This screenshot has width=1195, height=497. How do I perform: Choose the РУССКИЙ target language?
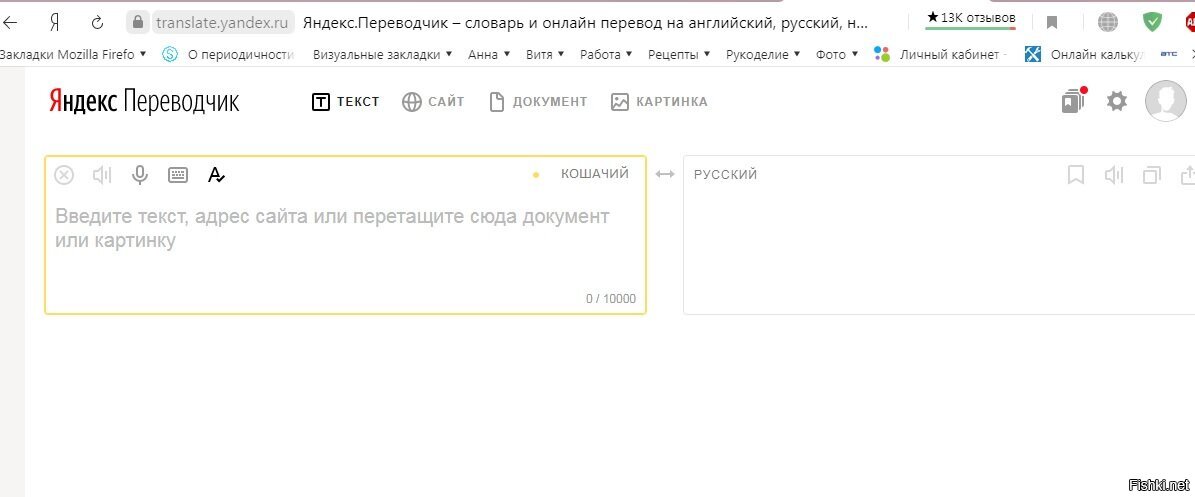tap(726, 175)
